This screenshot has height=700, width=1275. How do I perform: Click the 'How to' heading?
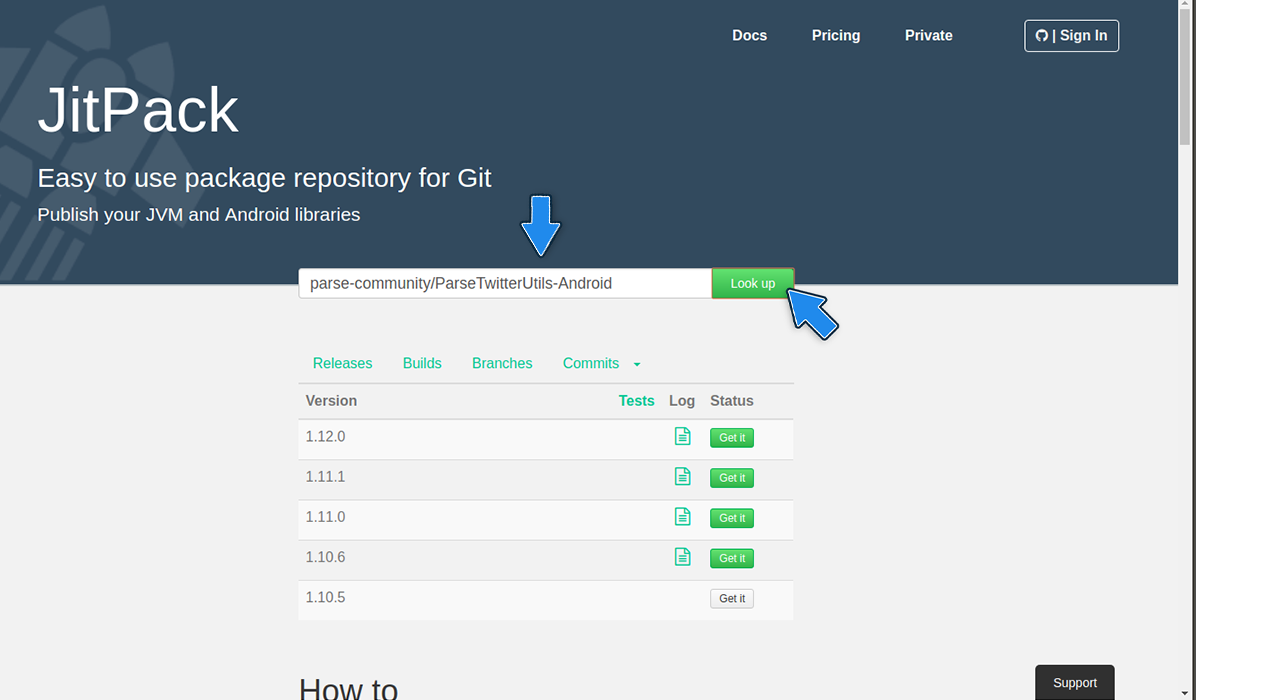(x=348, y=688)
